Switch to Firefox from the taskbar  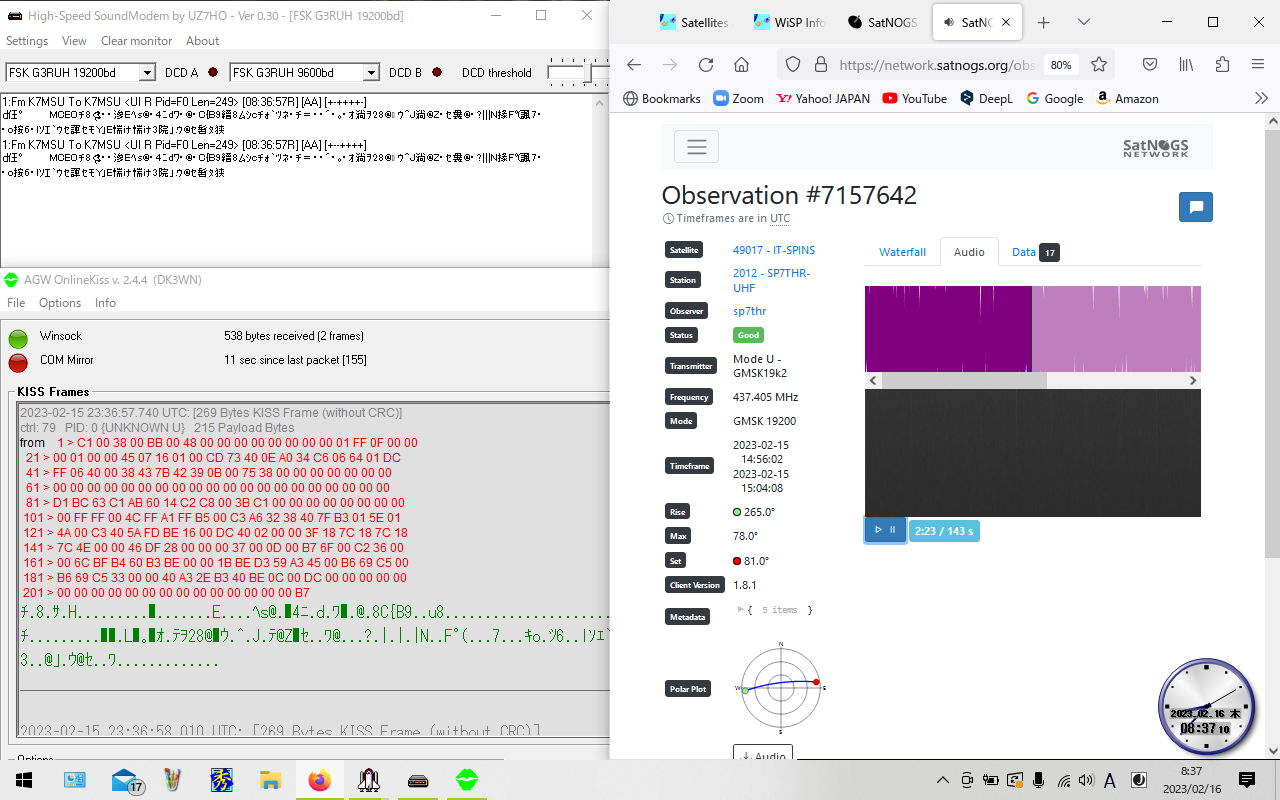click(x=319, y=780)
